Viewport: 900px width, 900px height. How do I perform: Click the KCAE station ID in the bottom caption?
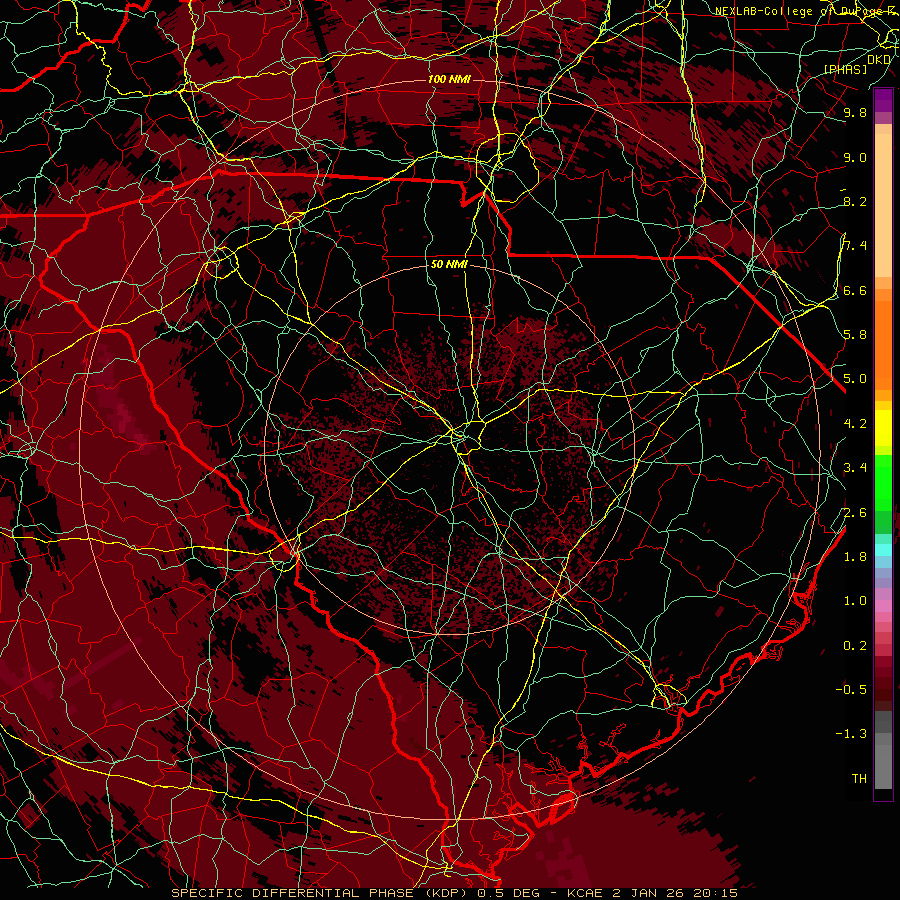(x=585, y=893)
